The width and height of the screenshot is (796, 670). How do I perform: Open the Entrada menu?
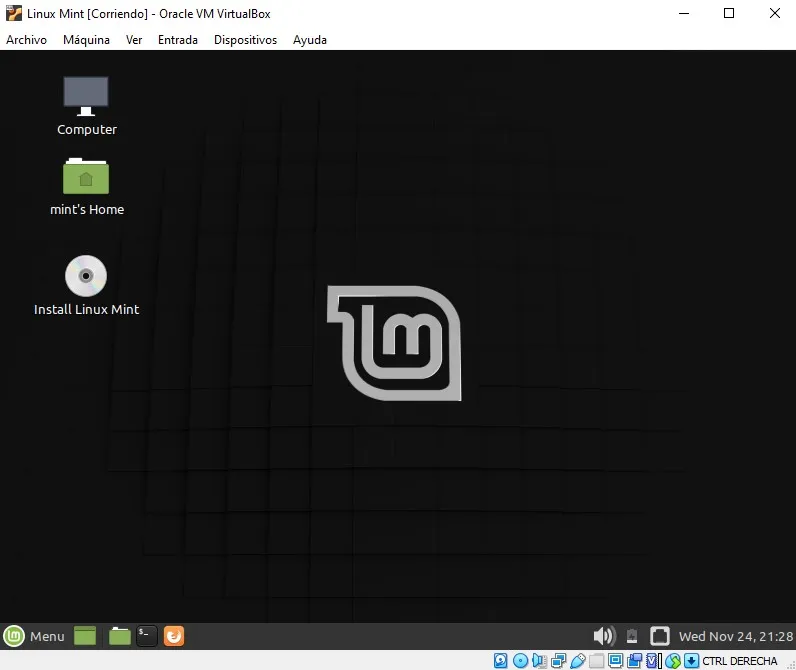point(178,40)
